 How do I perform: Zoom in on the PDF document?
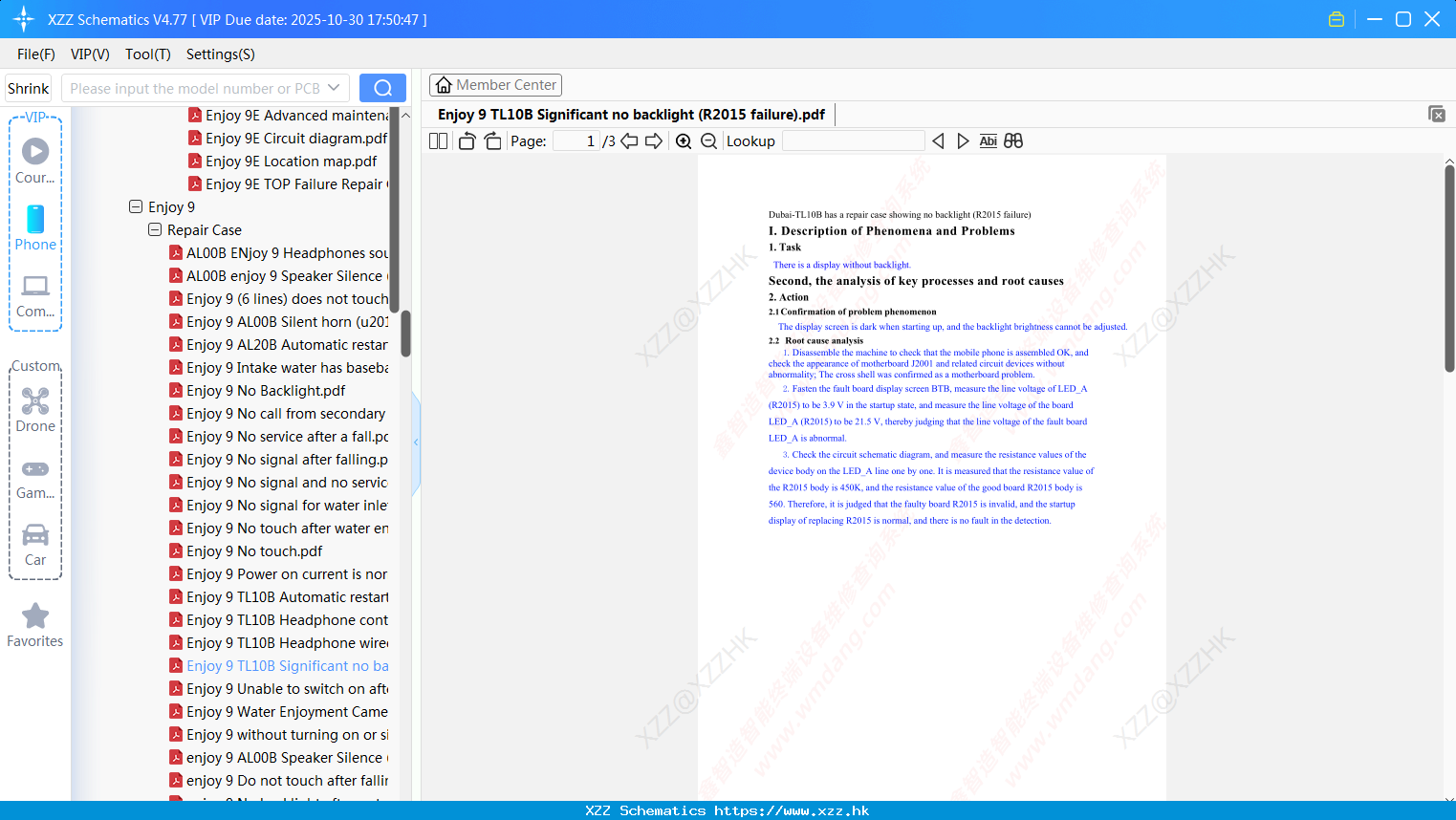[x=684, y=141]
